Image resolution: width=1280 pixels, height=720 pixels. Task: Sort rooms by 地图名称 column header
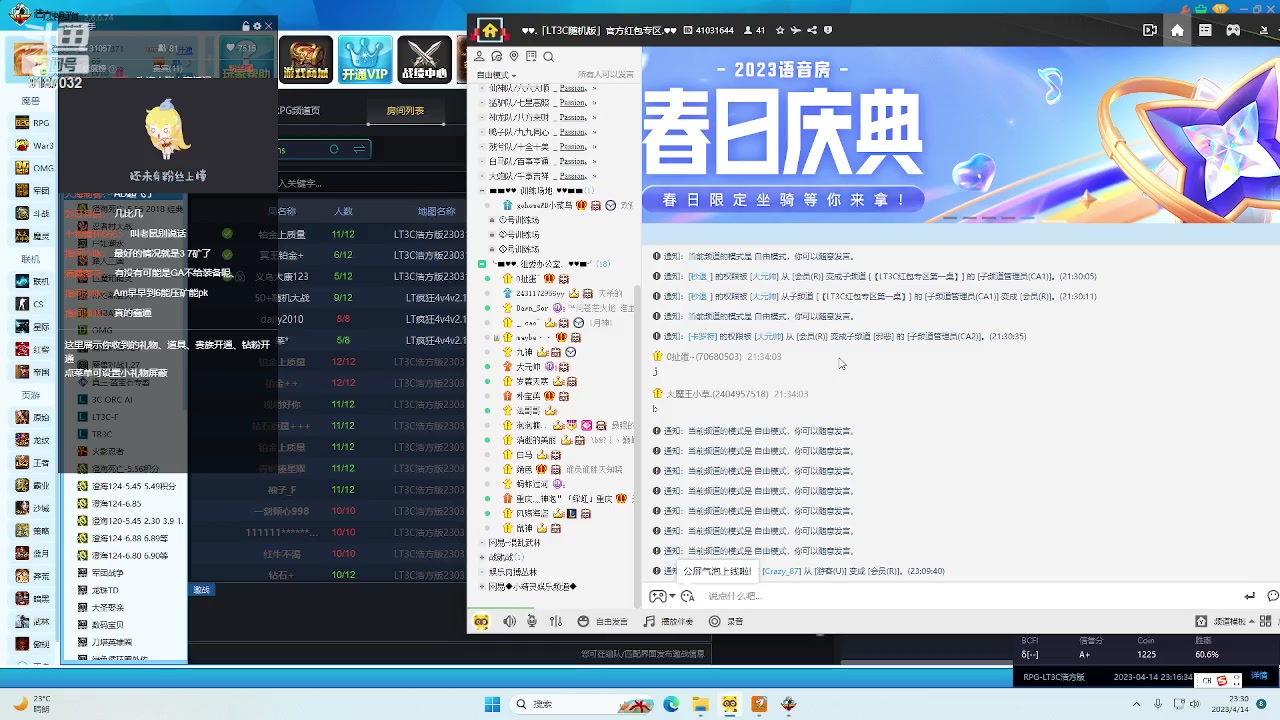(436, 211)
